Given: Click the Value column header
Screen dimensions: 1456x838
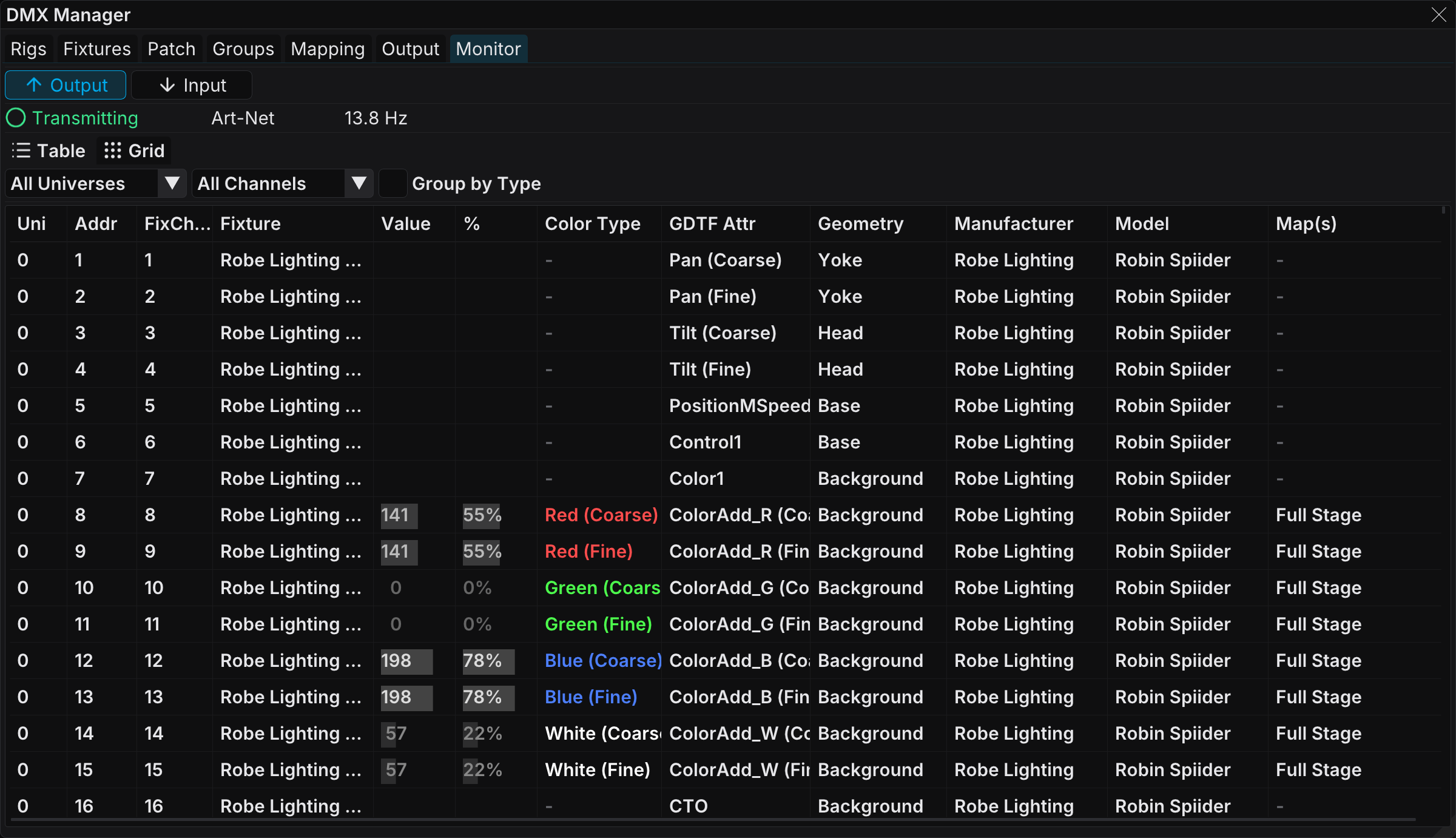Looking at the screenshot, I should pos(406,223).
